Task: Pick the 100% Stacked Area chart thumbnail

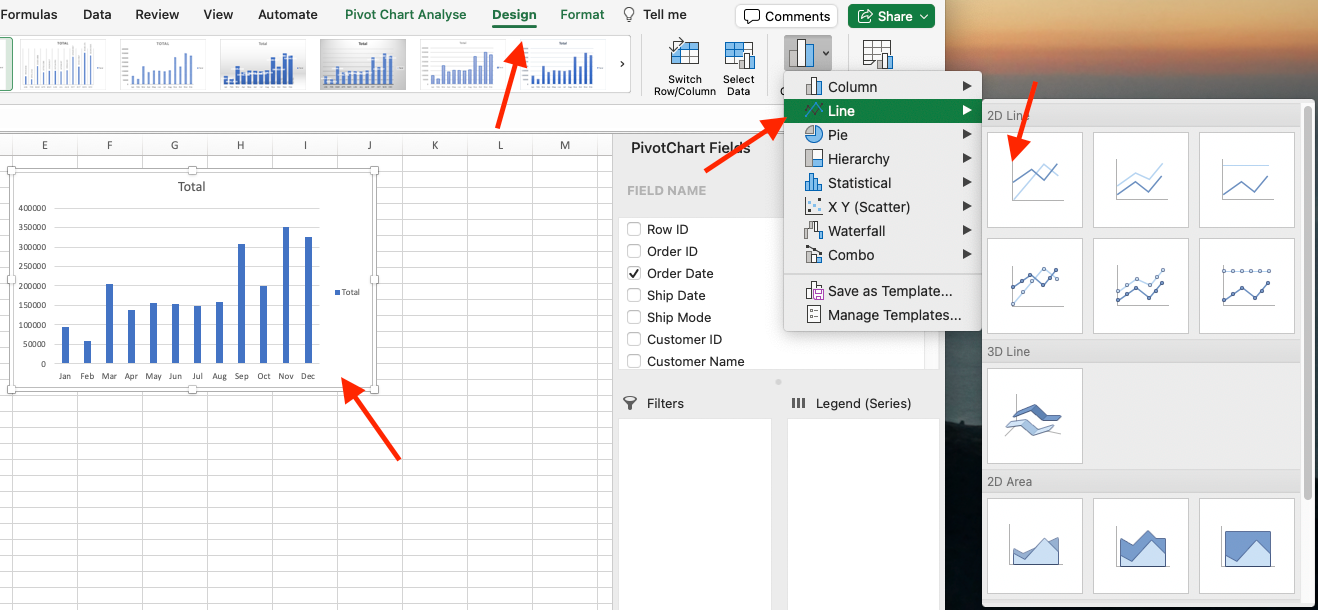Action: coord(1247,546)
